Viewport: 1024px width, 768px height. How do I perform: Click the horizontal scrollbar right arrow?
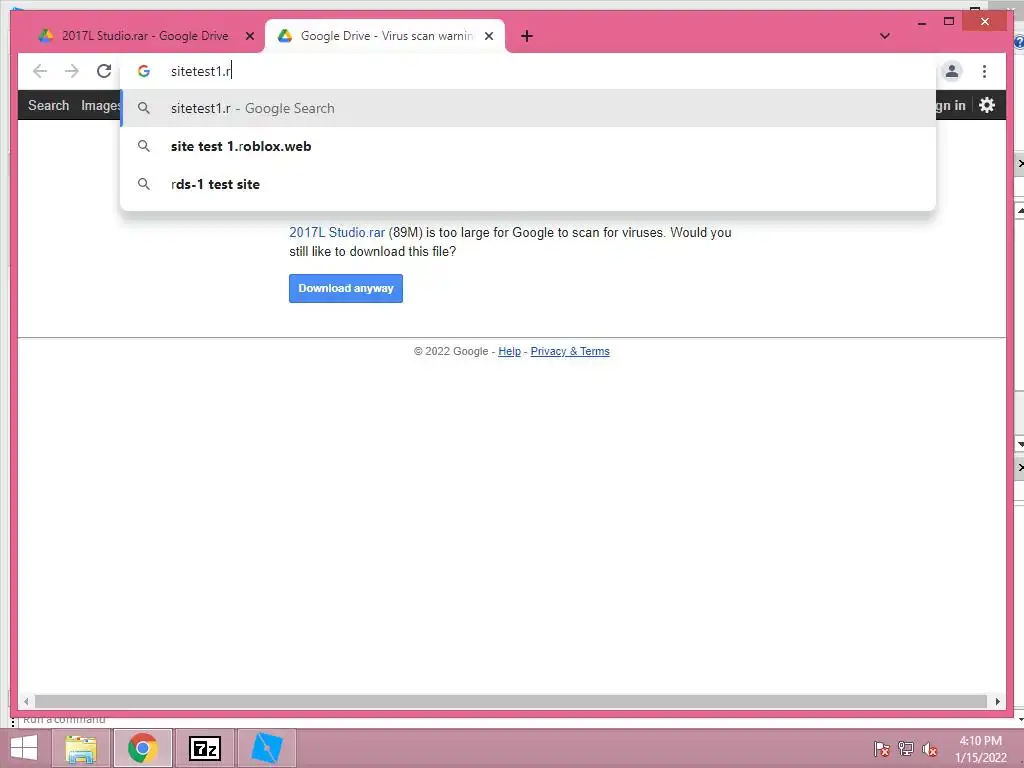coord(997,701)
